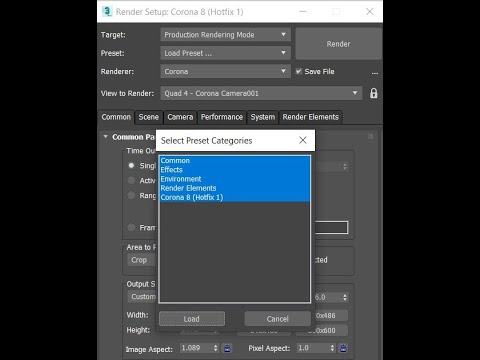Select the Environment preset category
Screen dimensions: 480x360
[235, 179]
